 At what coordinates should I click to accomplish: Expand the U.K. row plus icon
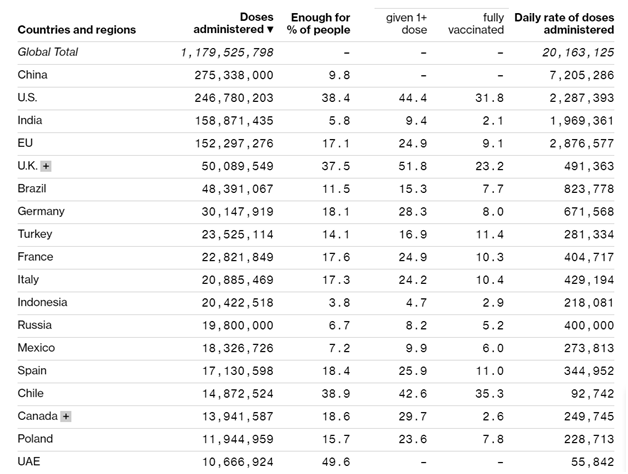(x=46, y=166)
